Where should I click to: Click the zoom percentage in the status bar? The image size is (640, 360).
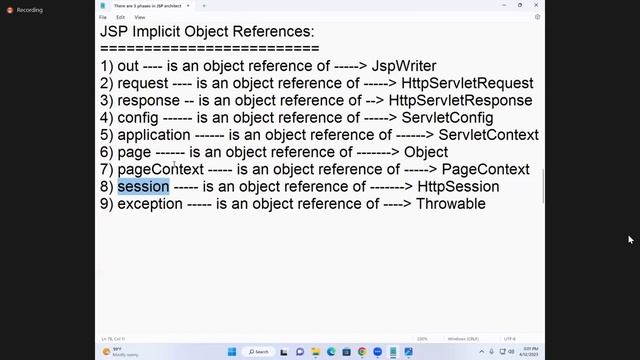(x=422, y=339)
